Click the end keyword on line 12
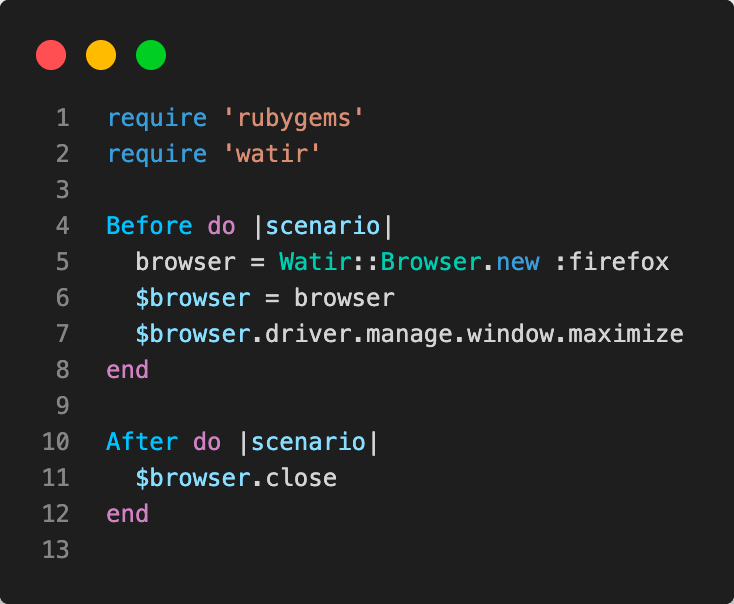This screenshot has height=604, width=734. 127,514
